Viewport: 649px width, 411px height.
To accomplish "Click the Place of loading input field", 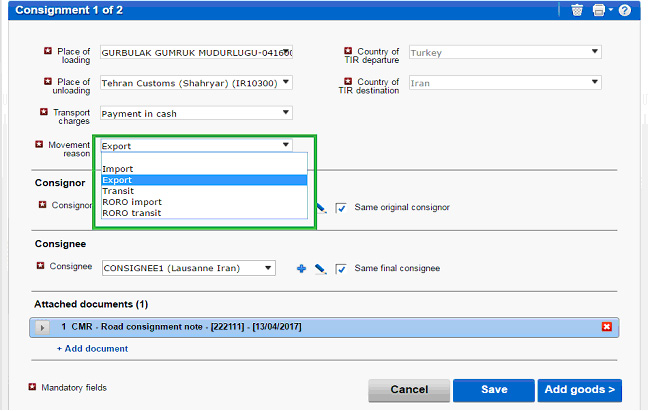I will (196, 53).
